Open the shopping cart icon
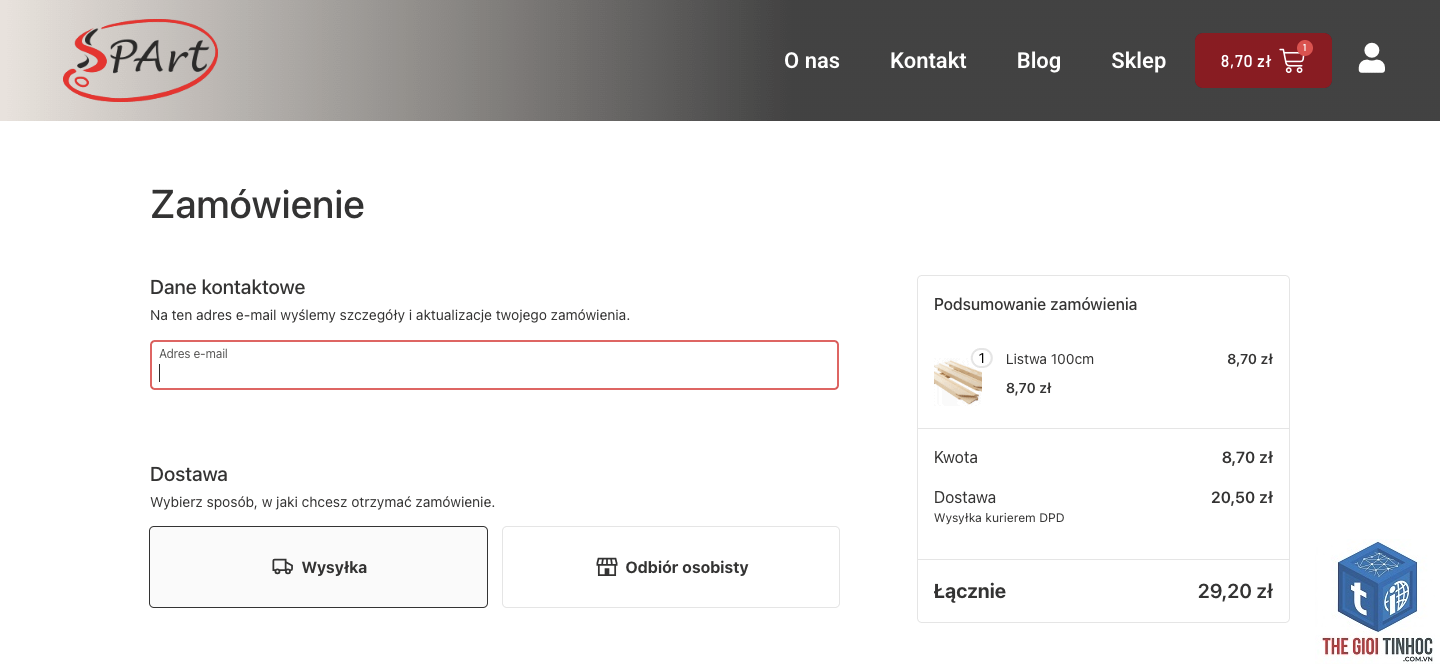The width and height of the screenshot is (1440, 664). (x=1292, y=61)
